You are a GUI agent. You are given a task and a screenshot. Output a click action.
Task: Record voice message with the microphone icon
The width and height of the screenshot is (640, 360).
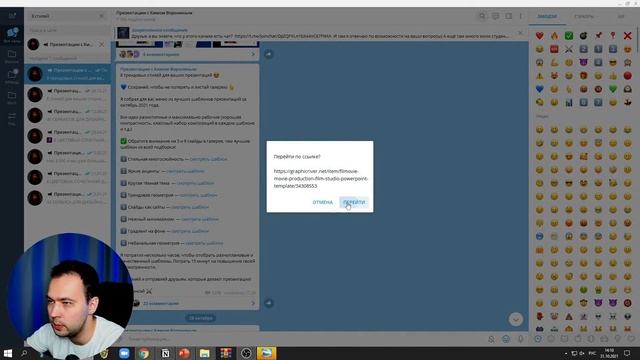[x=520, y=339]
